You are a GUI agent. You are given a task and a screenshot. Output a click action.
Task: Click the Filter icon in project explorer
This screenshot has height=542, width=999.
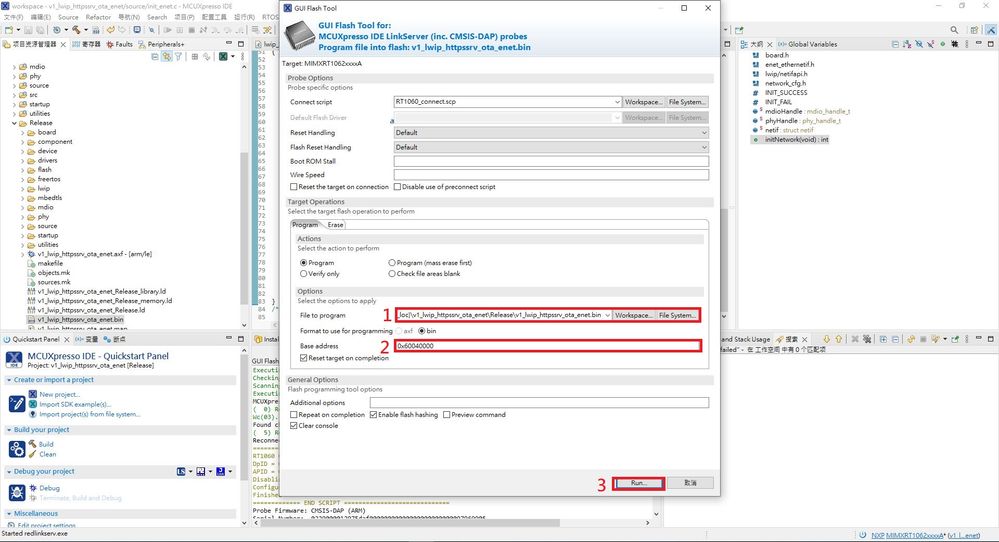point(178,57)
